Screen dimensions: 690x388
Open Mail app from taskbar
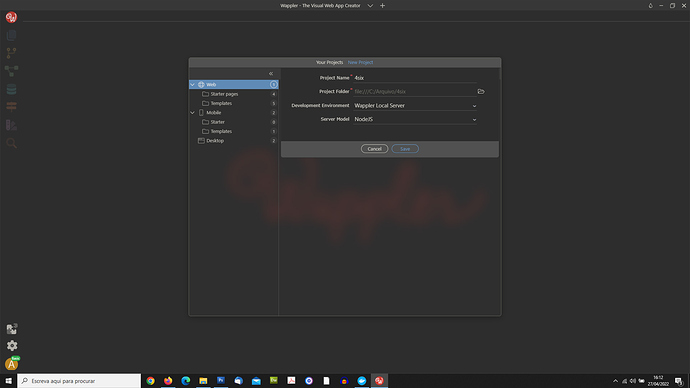click(x=256, y=381)
